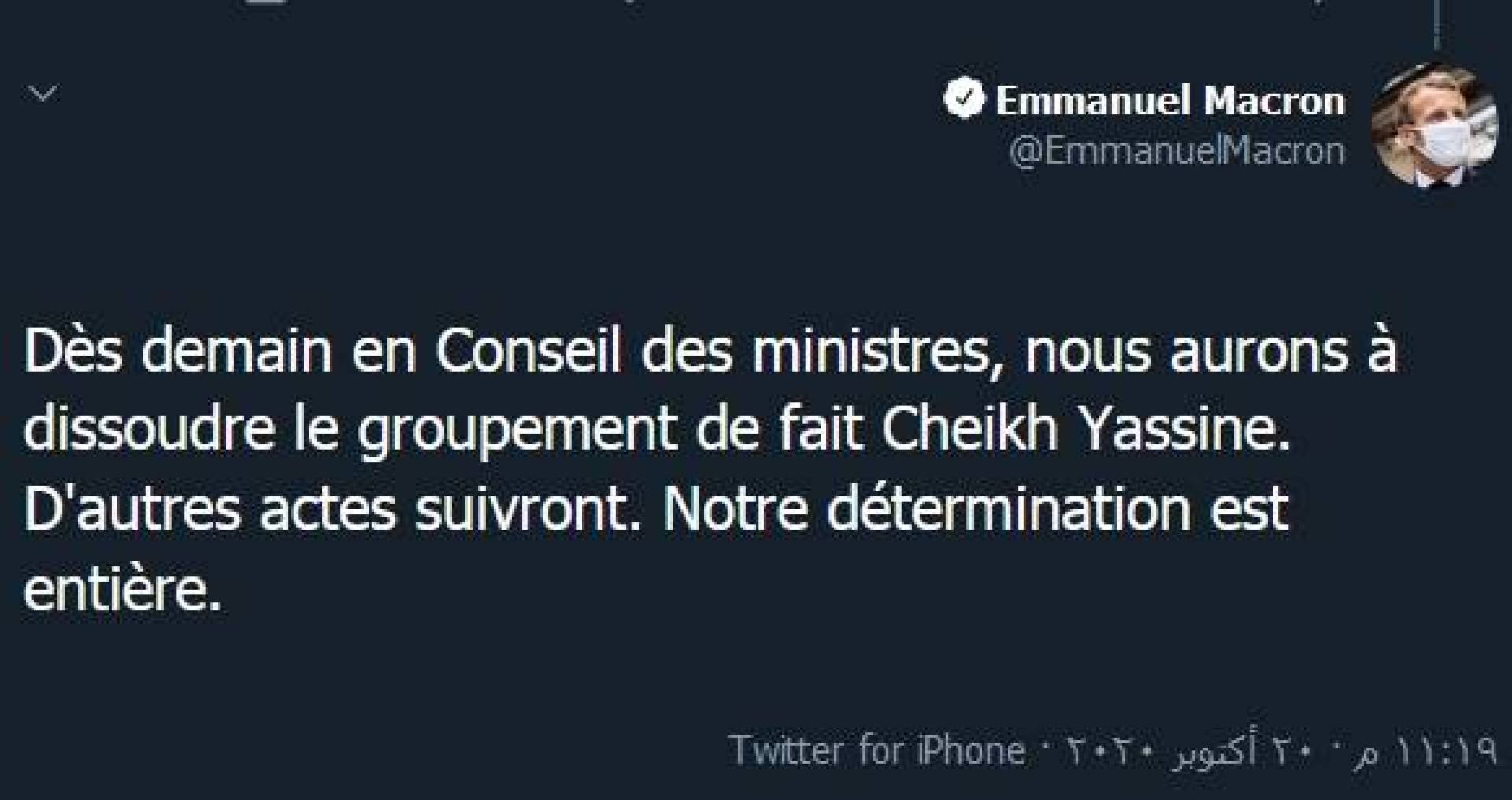Open the tweet options chevron menu
Viewport: 1512px width, 800px height.
(43, 94)
